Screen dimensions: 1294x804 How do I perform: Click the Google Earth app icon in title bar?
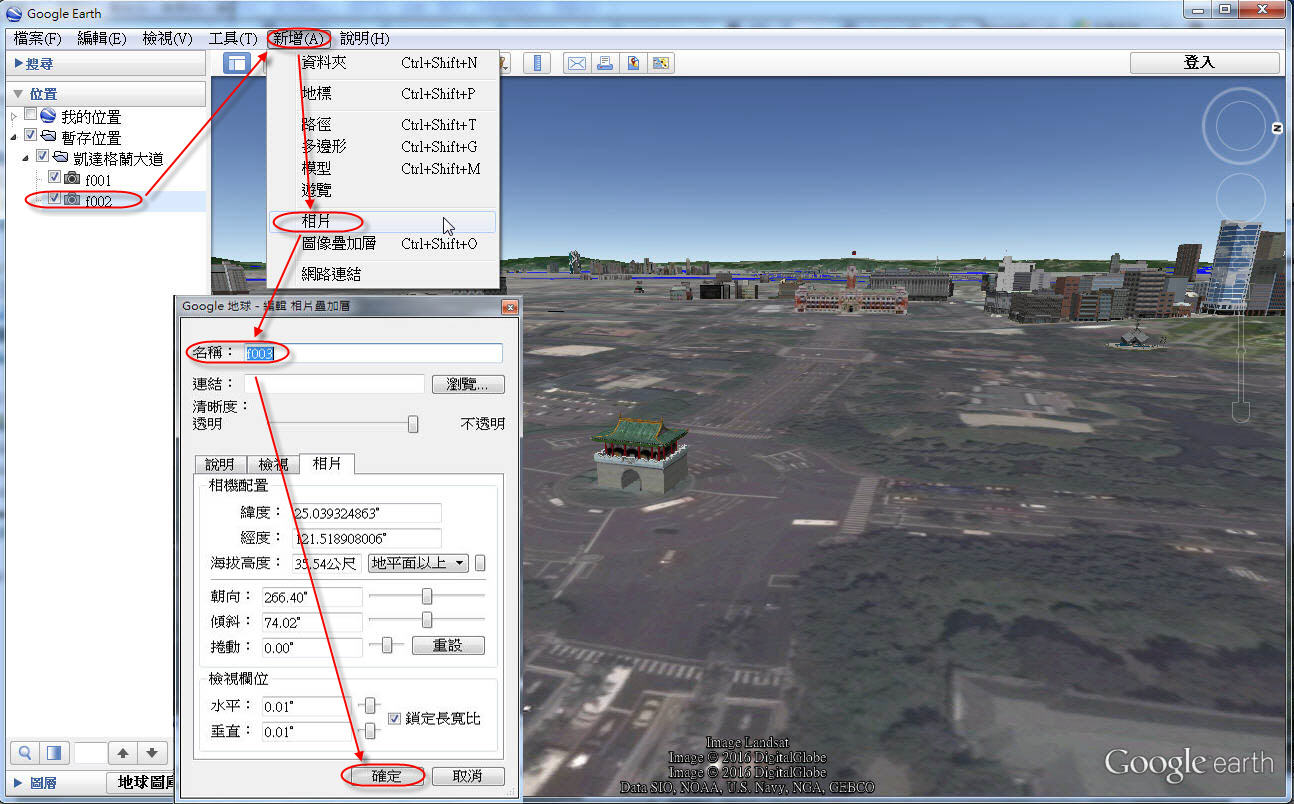[13, 13]
